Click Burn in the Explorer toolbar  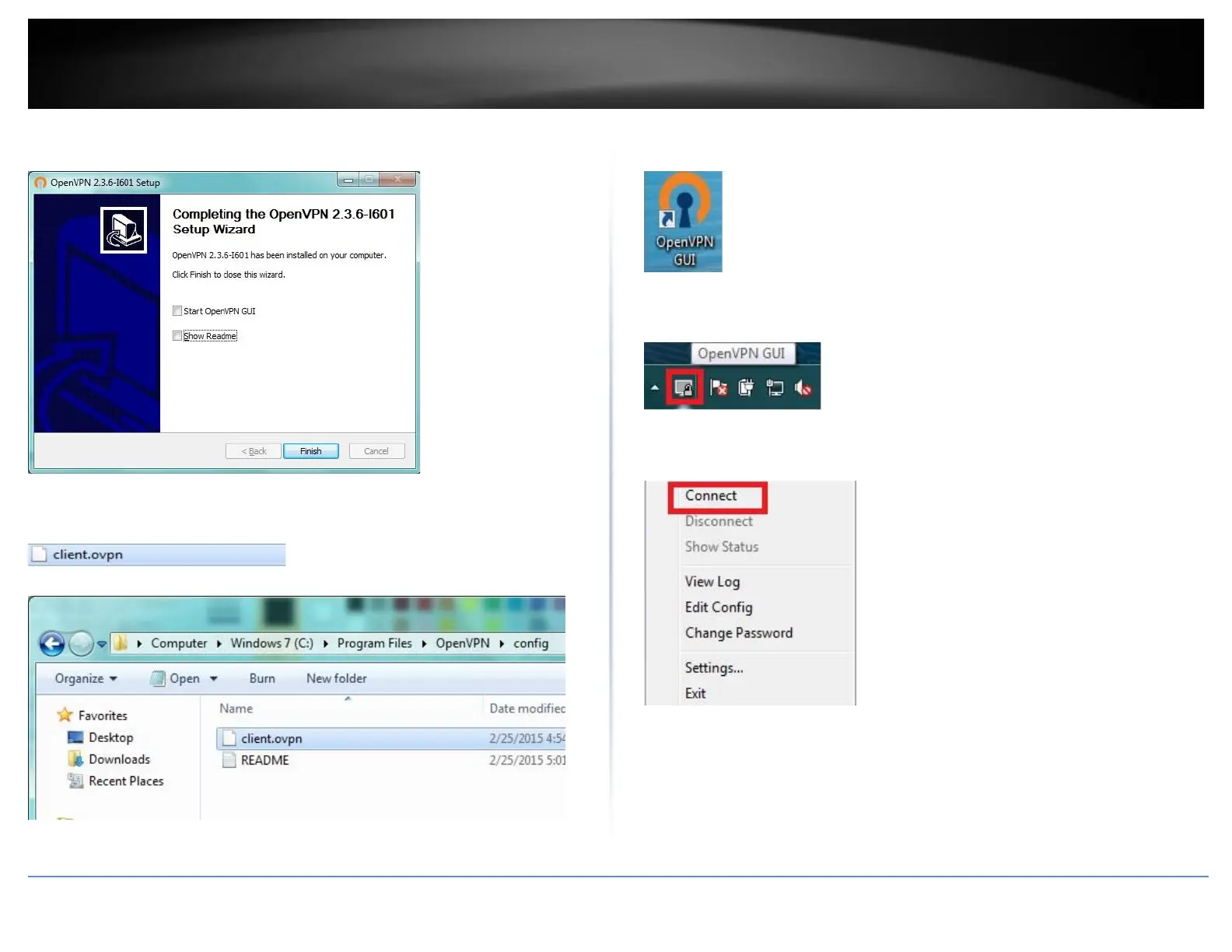click(262, 678)
